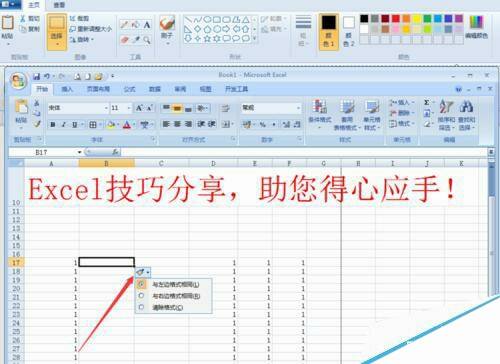
Task: Select first insert-options radio button
Action: tap(141, 284)
